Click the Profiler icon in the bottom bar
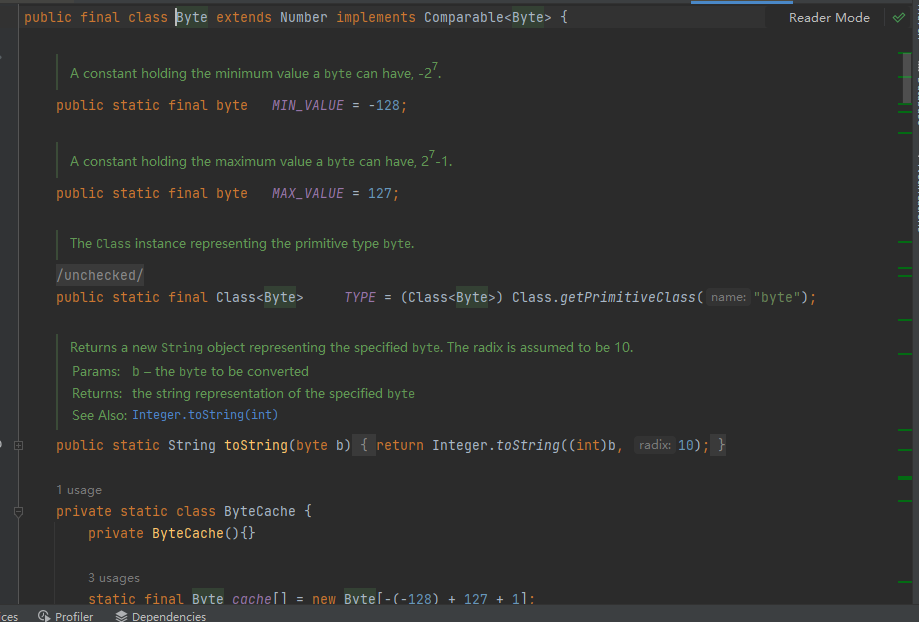 [44, 616]
